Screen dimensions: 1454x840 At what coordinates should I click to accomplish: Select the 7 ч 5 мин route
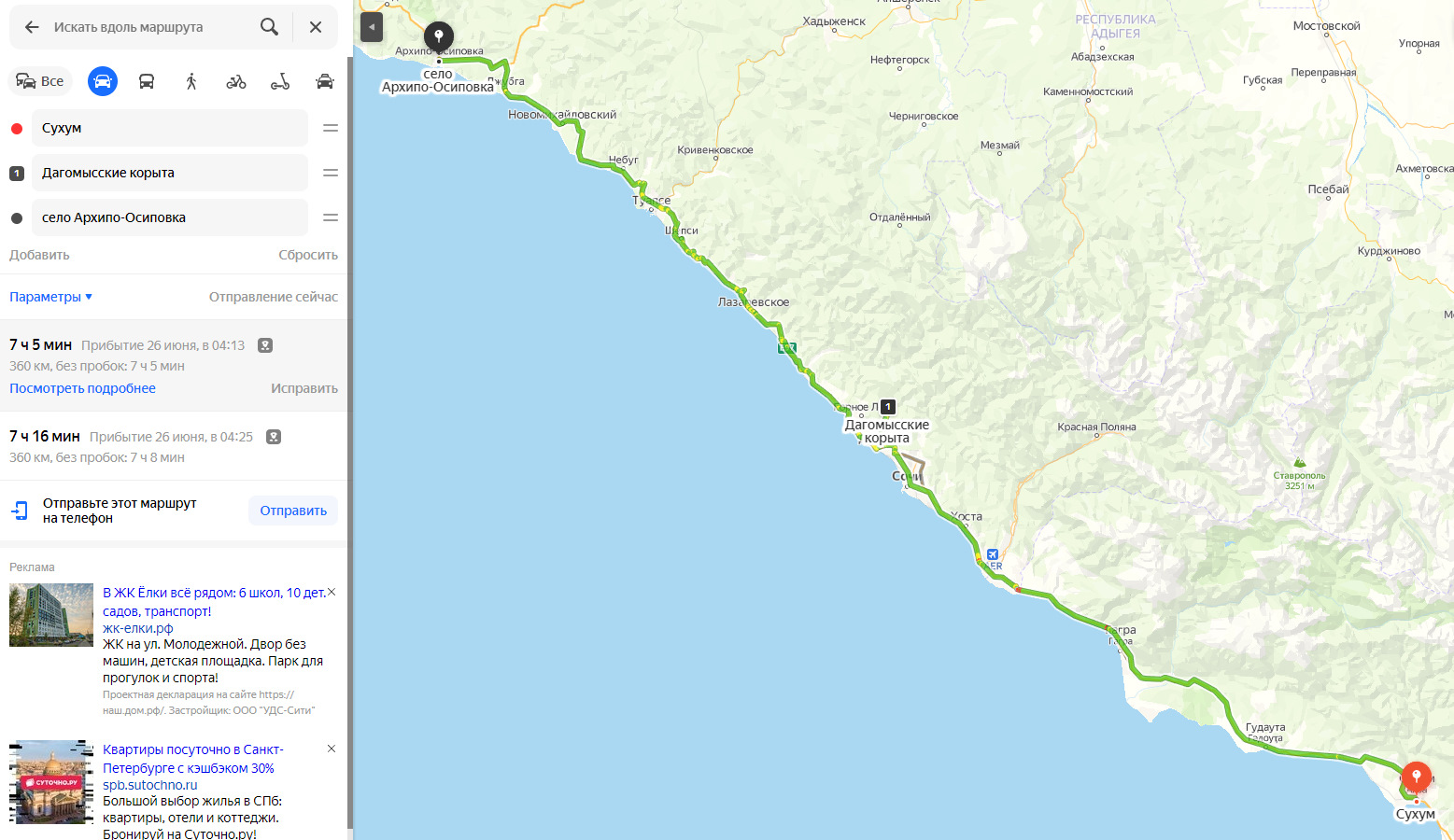[x=174, y=365]
